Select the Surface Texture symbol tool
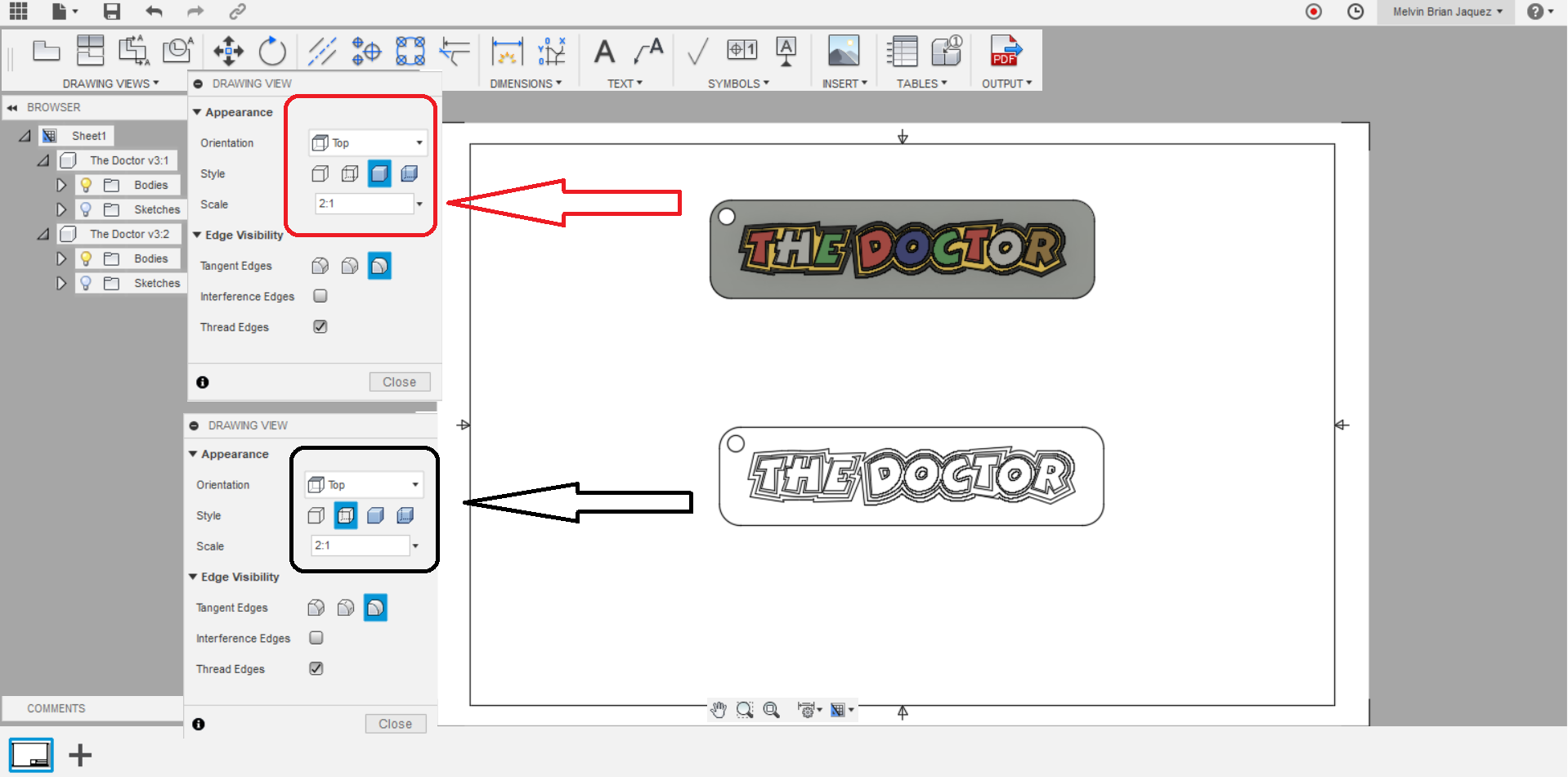 click(x=697, y=51)
